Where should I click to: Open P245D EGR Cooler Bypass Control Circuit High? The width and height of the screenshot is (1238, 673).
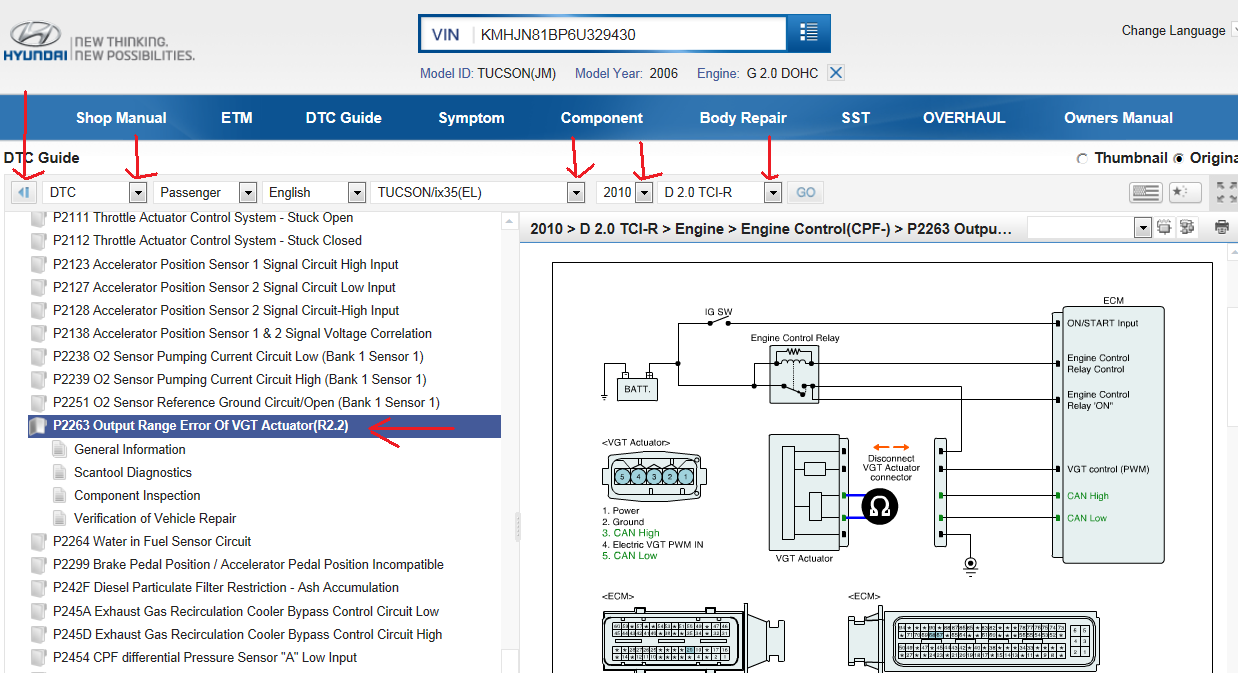(x=247, y=634)
